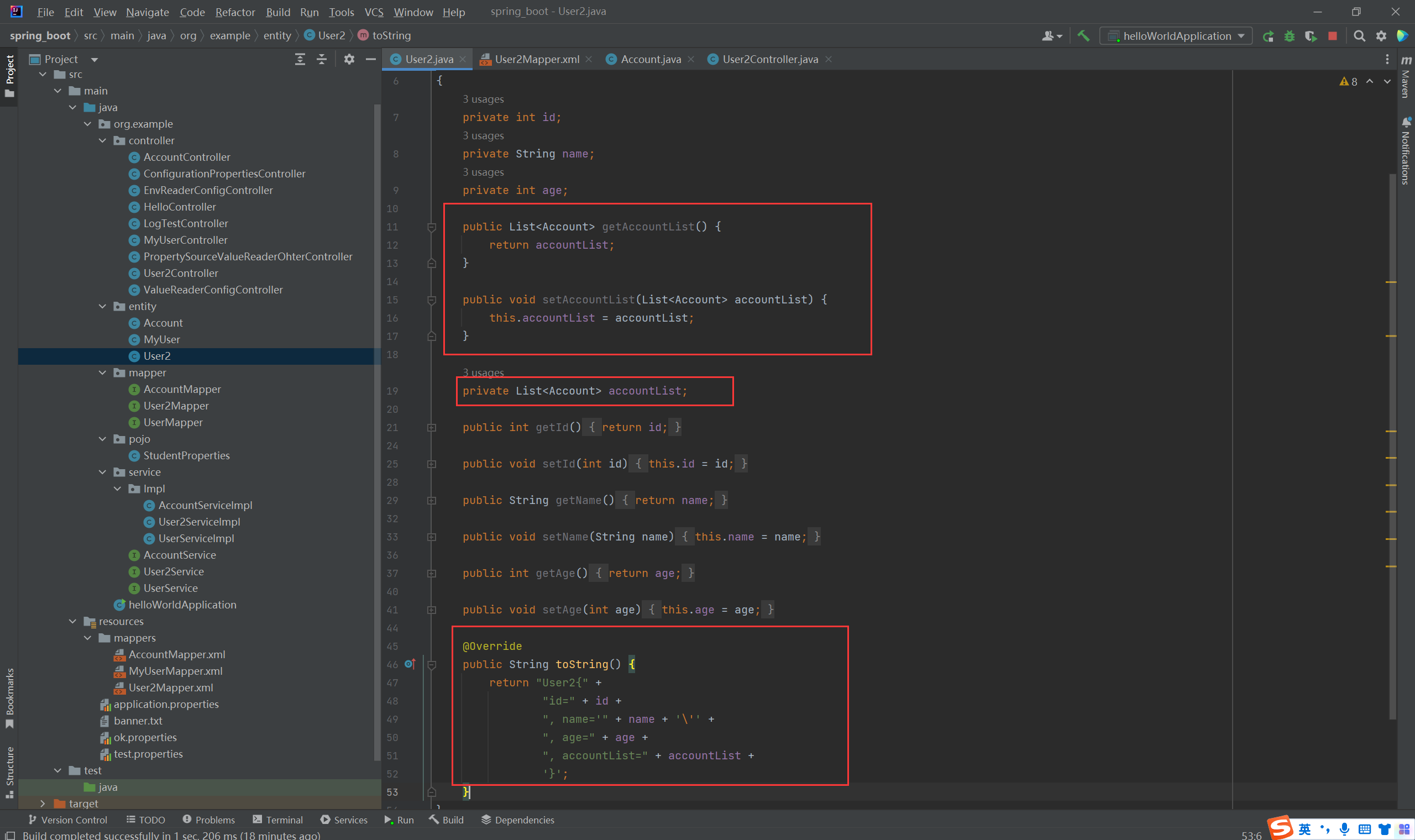Image resolution: width=1415 pixels, height=840 pixels.
Task: Open Project panel options gear icon
Action: (349, 59)
